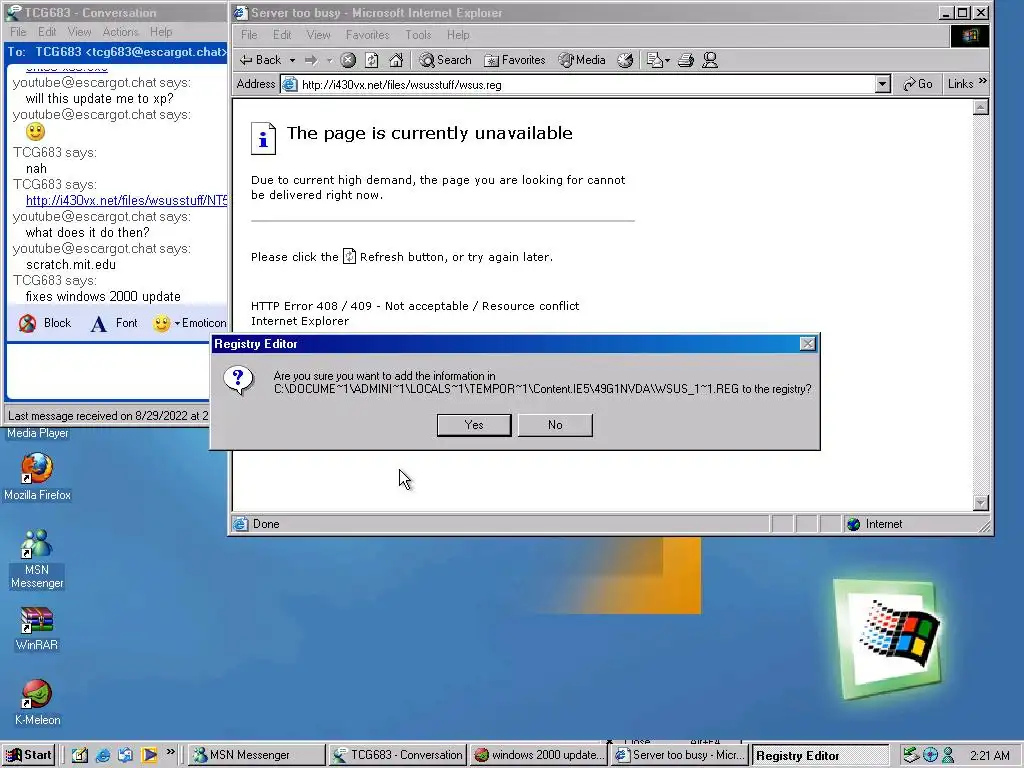Open the conversation window Help menu
Image resolution: width=1024 pixels, height=768 pixels.
(x=161, y=31)
